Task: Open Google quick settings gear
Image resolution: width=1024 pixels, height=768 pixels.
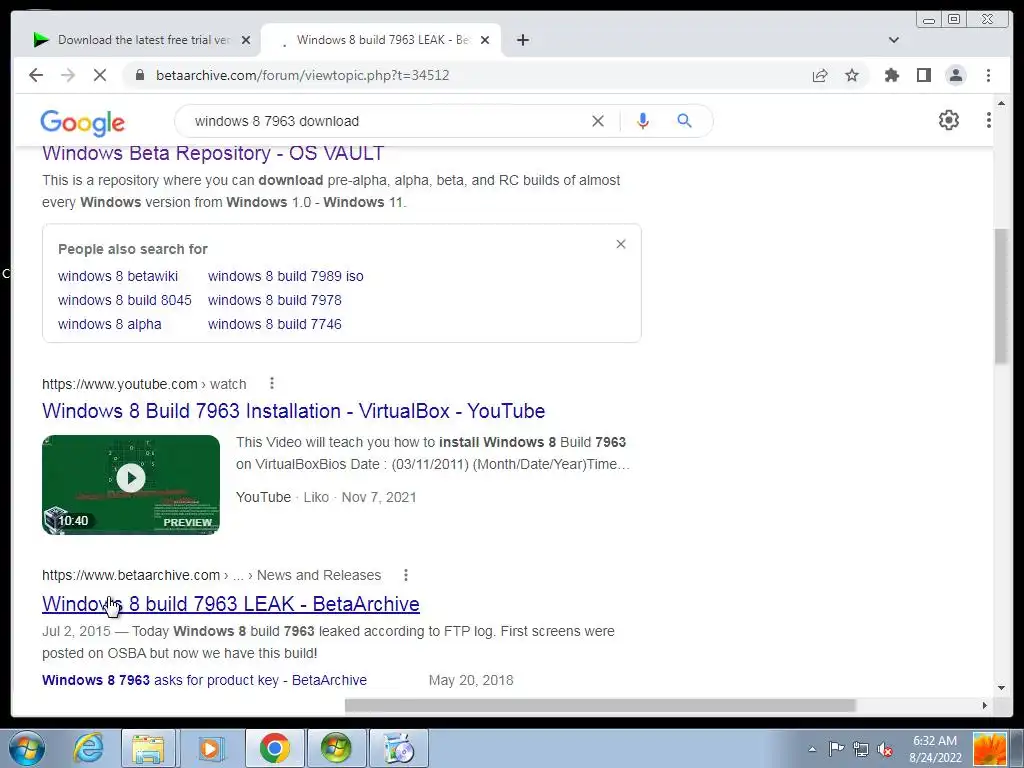Action: (x=948, y=120)
